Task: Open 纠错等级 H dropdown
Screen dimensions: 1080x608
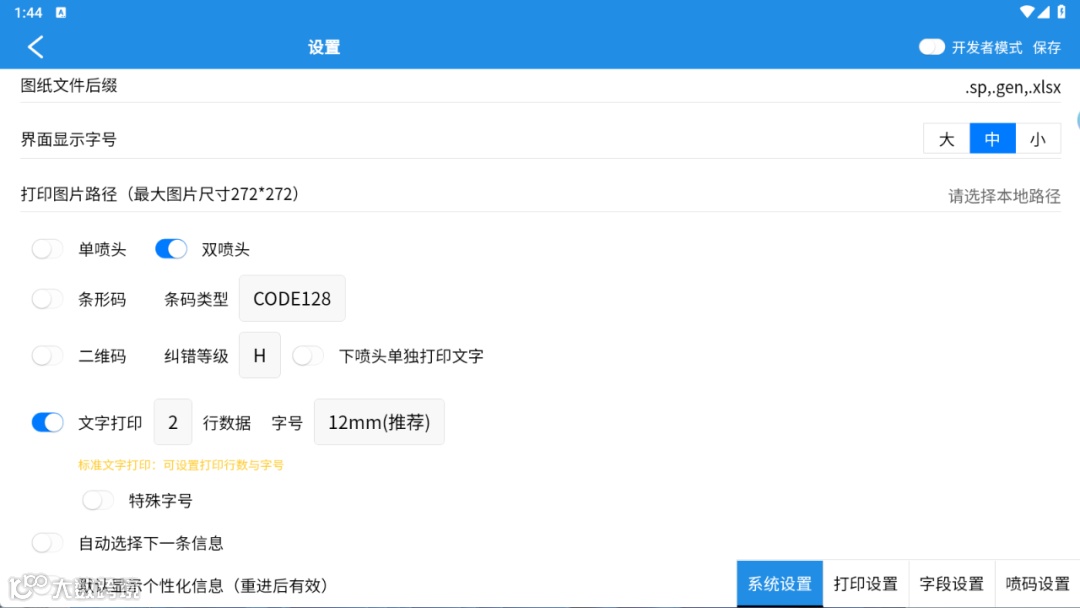Action: 260,355
